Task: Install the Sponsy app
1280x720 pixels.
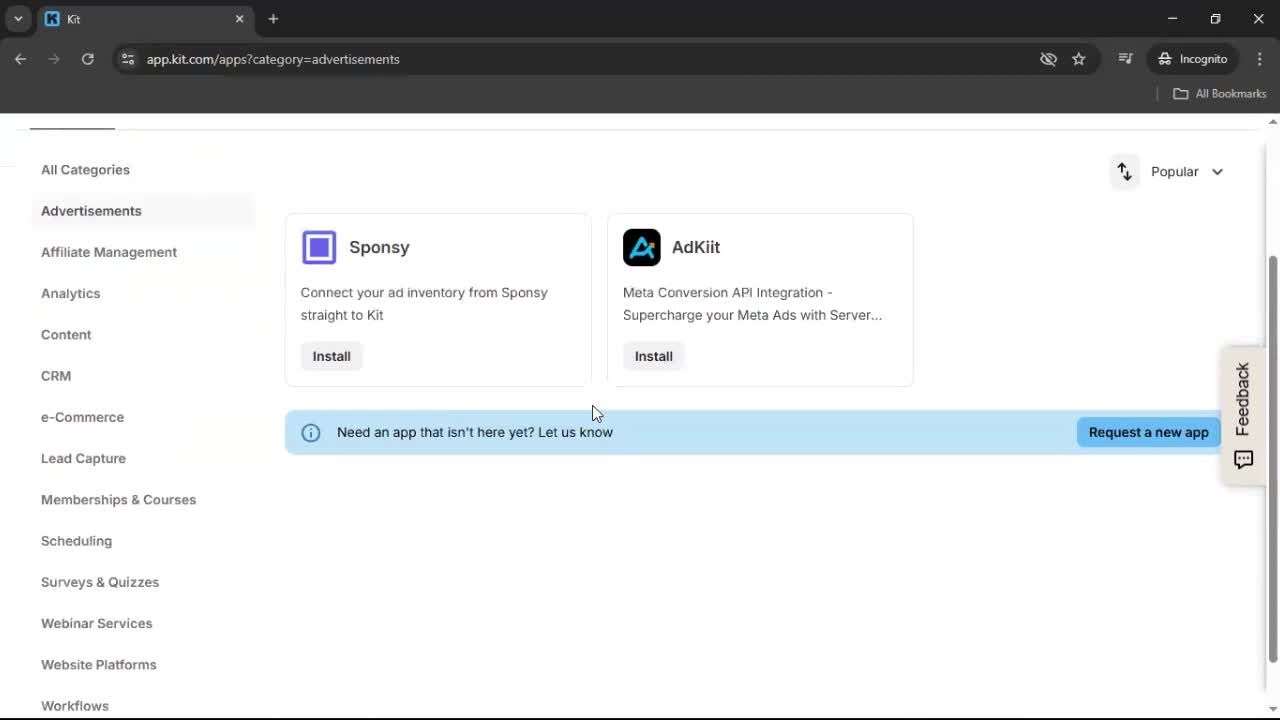Action: click(x=331, y=356)
